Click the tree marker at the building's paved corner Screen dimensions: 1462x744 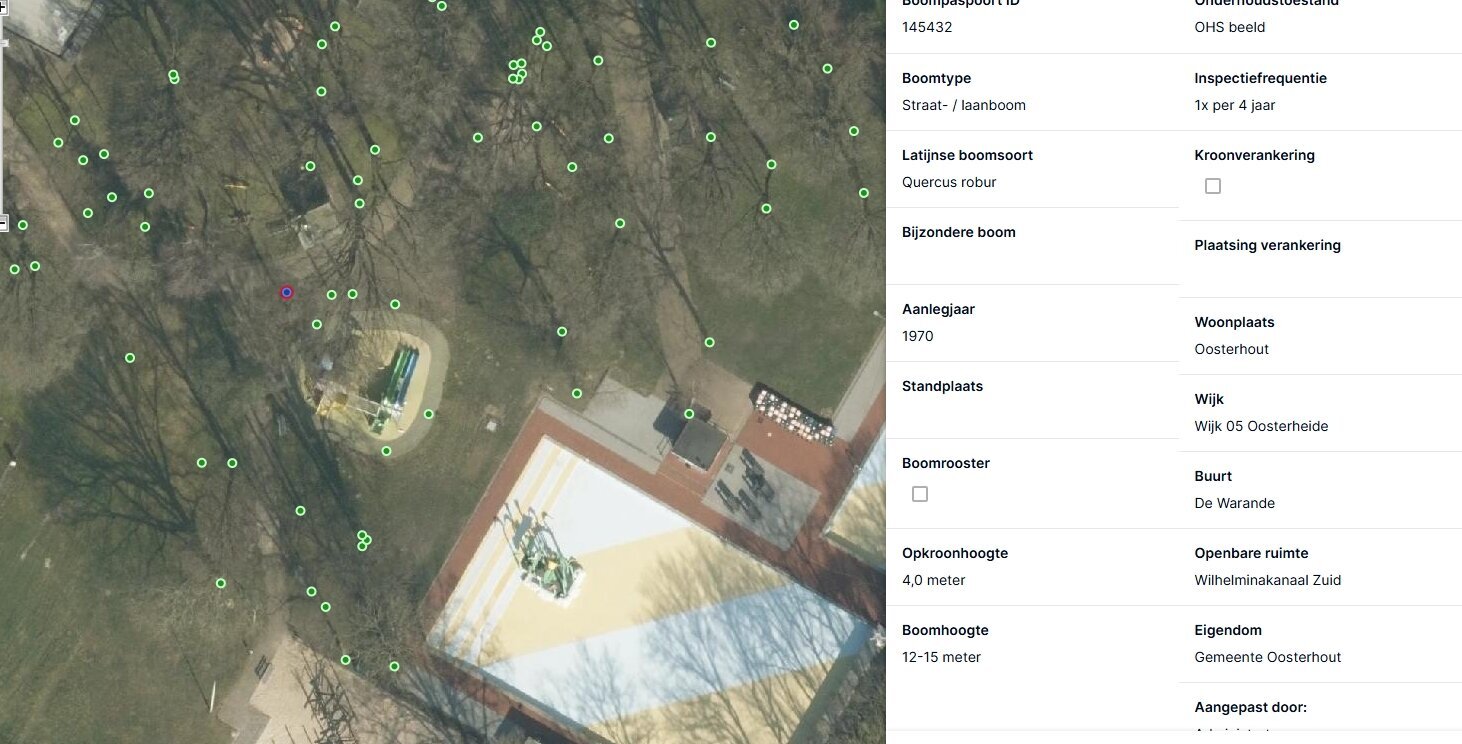point(577,393)
